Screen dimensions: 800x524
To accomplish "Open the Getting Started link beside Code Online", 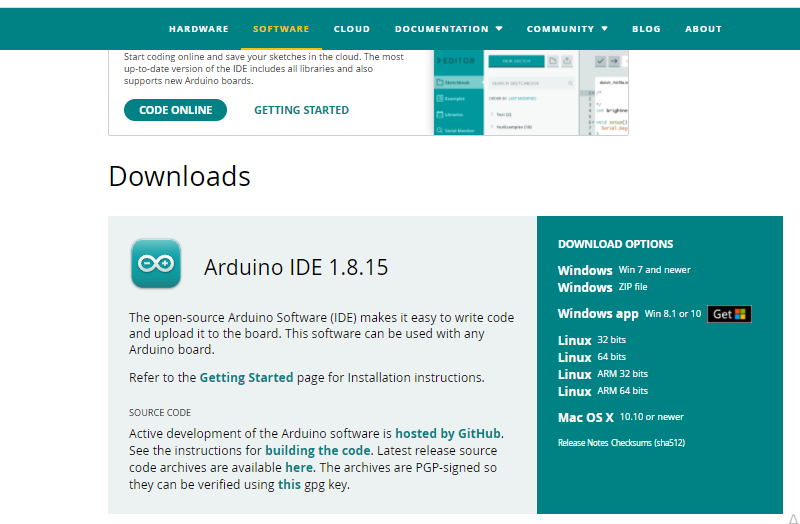I will (302, 110).
